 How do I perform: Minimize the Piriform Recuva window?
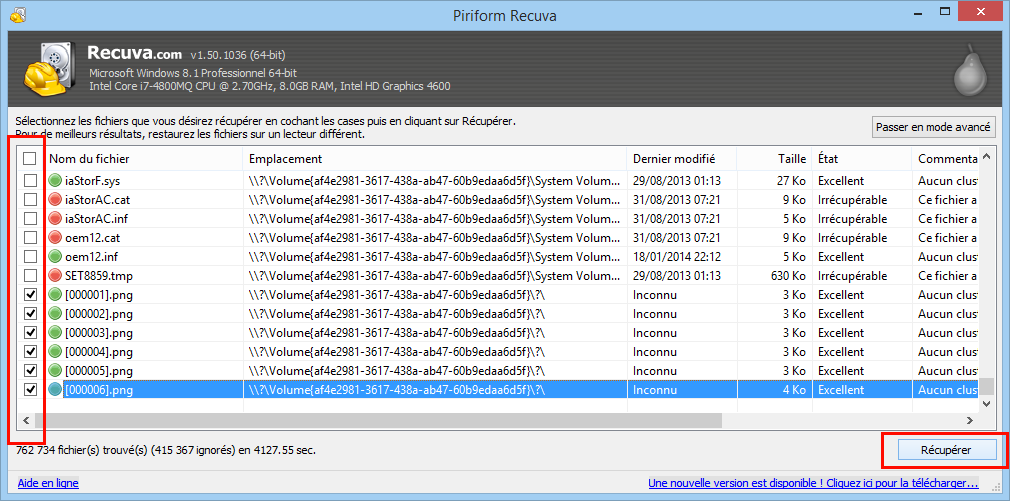point(917,12)
